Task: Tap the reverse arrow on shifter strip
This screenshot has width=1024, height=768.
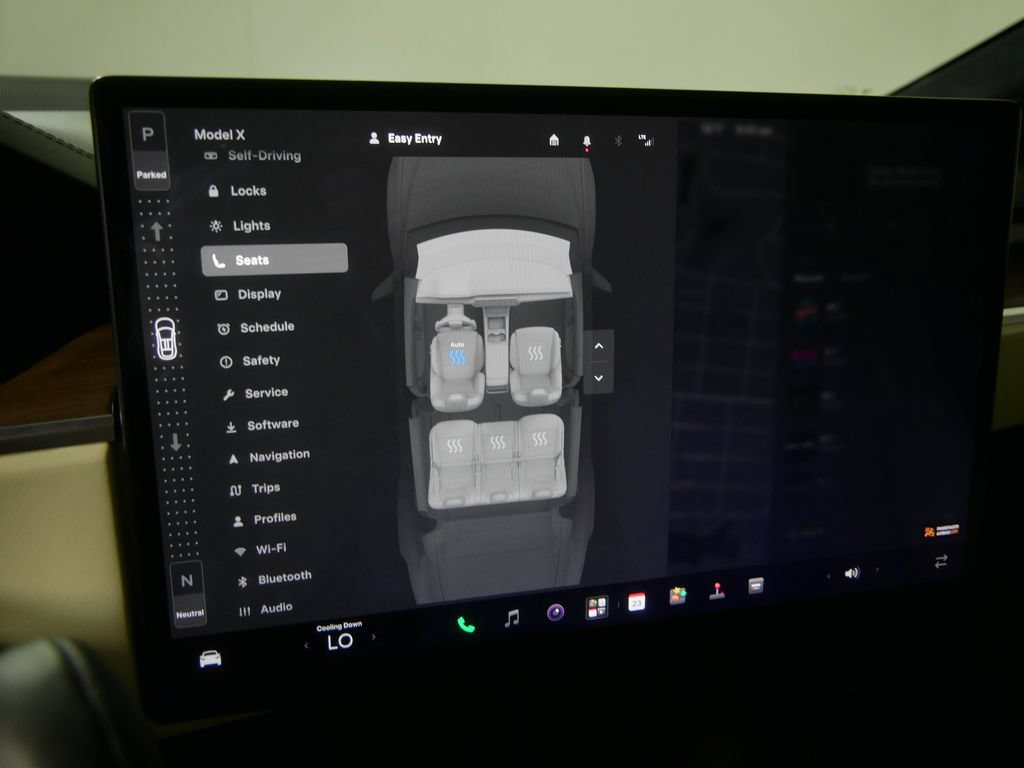Action: pos(176,442)
